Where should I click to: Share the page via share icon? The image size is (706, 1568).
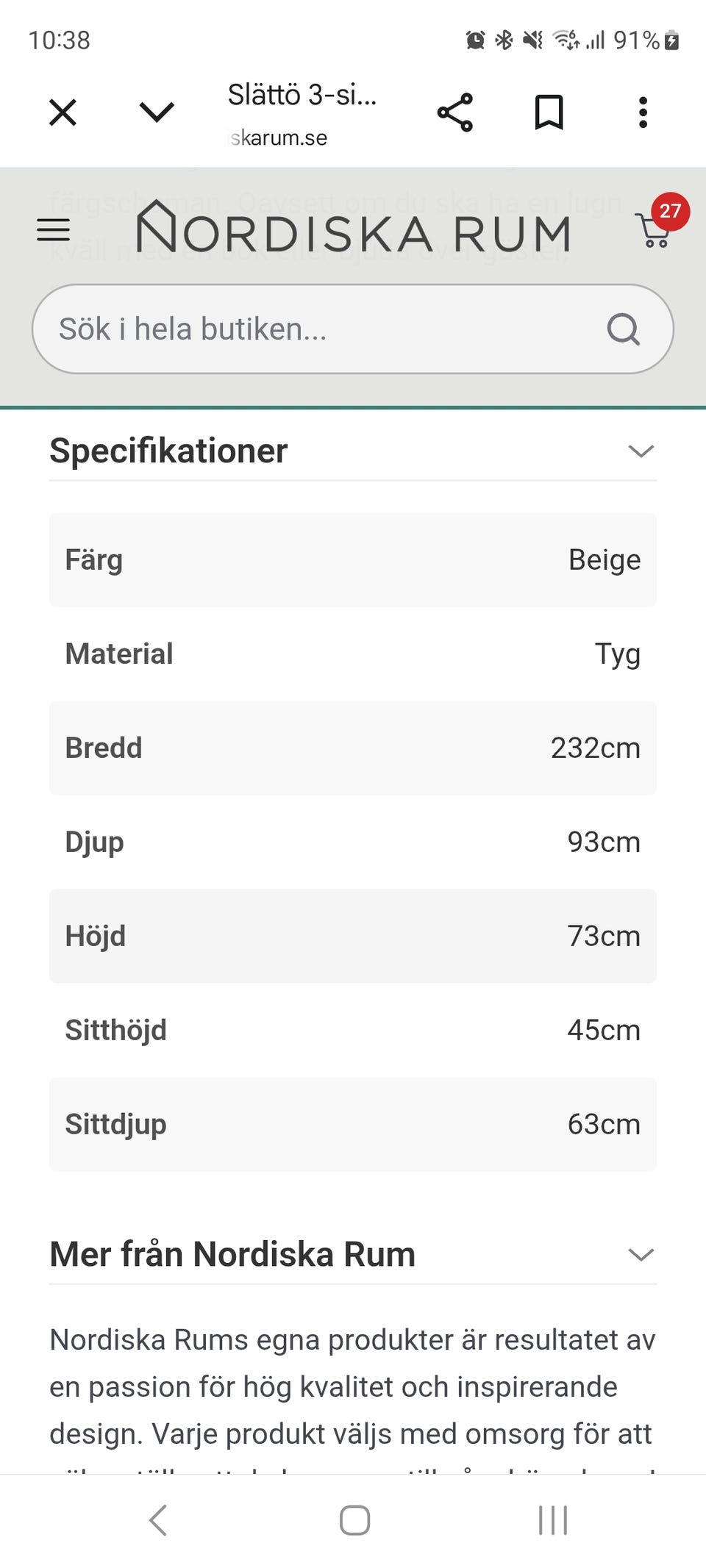click(x=455, y=112)
